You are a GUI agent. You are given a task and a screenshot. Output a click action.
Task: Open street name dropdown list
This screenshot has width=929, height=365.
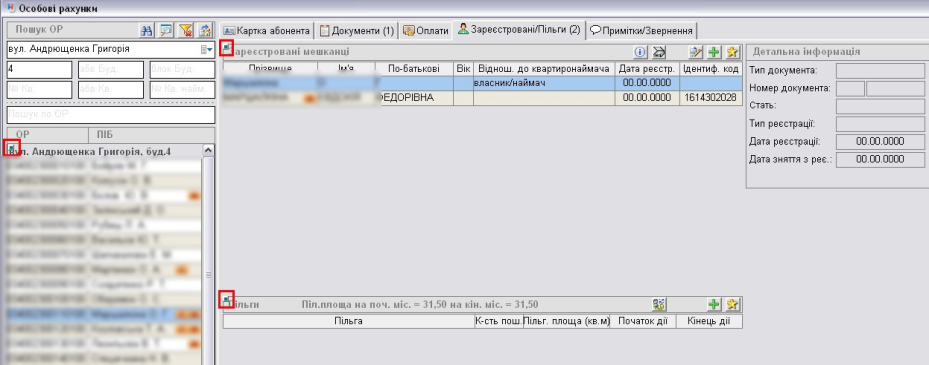click(x=207, y=50)
